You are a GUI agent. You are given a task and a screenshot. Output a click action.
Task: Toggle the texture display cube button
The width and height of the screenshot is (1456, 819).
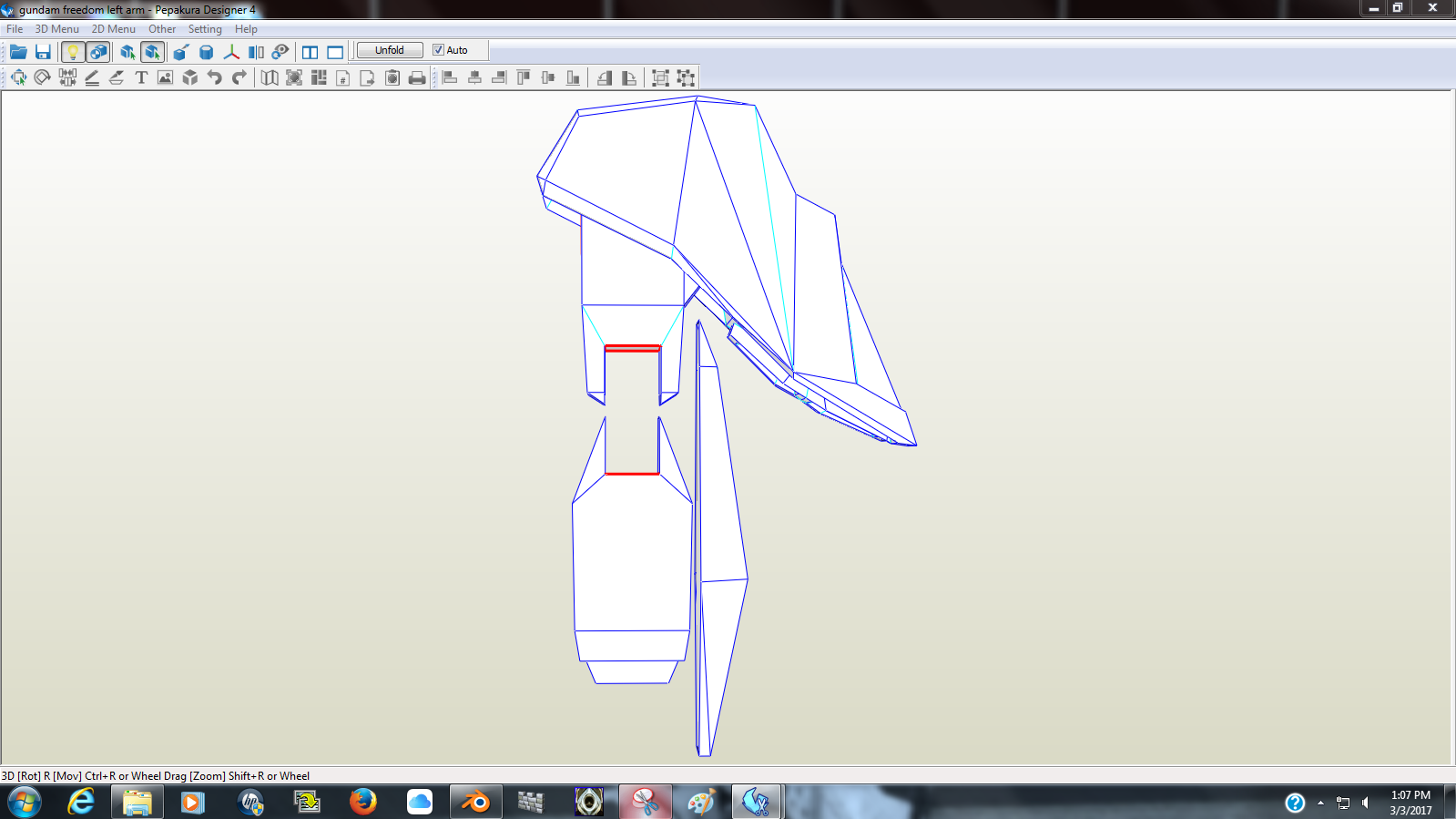pyautogui.click(x=98, y=52)
